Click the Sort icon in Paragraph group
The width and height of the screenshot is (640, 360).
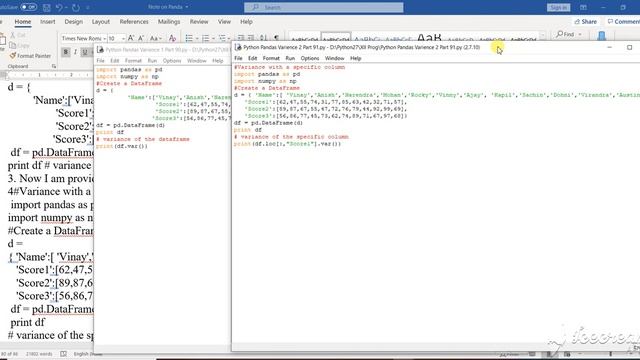click(264, 38)
